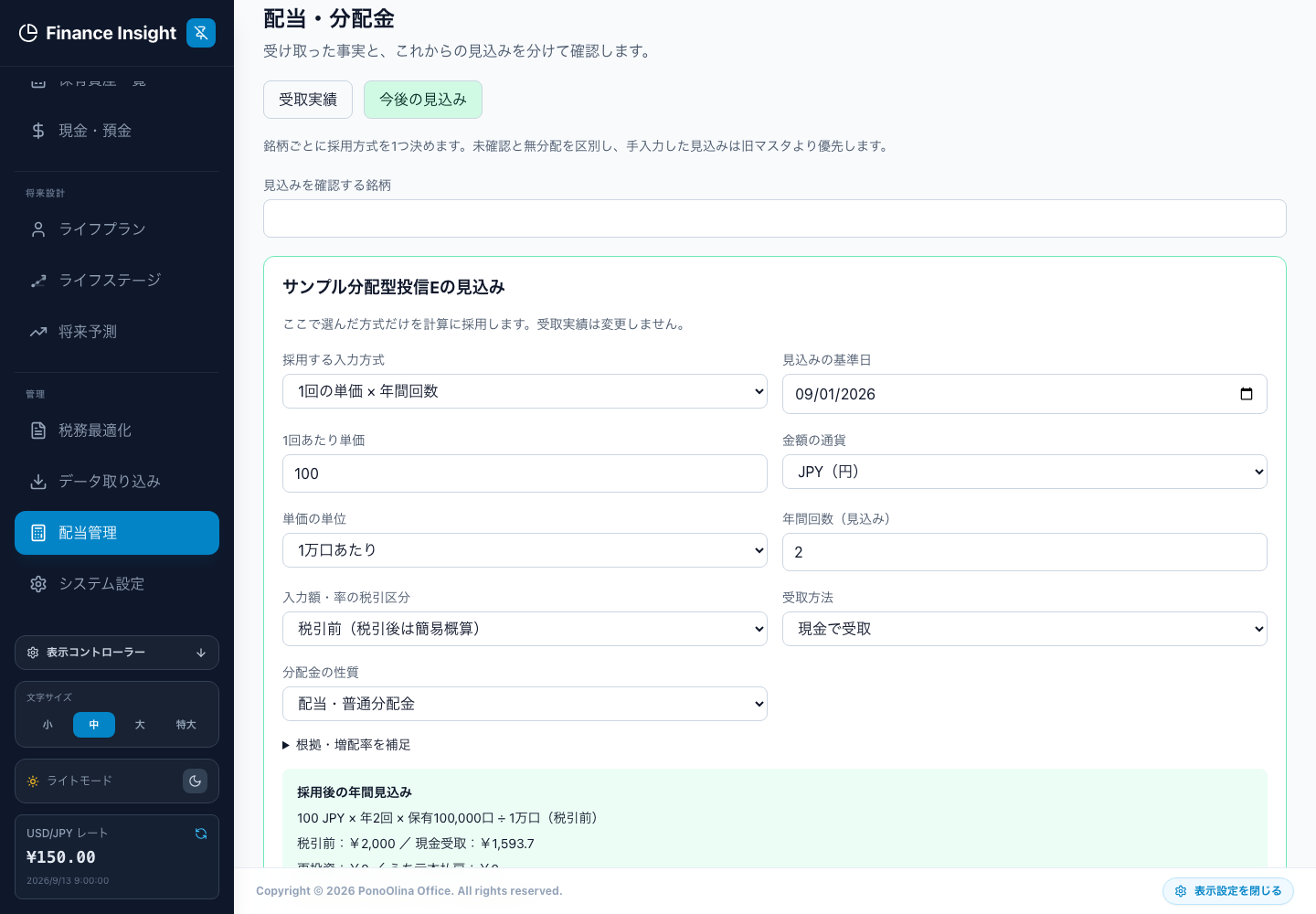The height and width of the screenshot is (914, 1316).
Task: Open 現金・預金 from the sidebar
Action: point(117,131)
